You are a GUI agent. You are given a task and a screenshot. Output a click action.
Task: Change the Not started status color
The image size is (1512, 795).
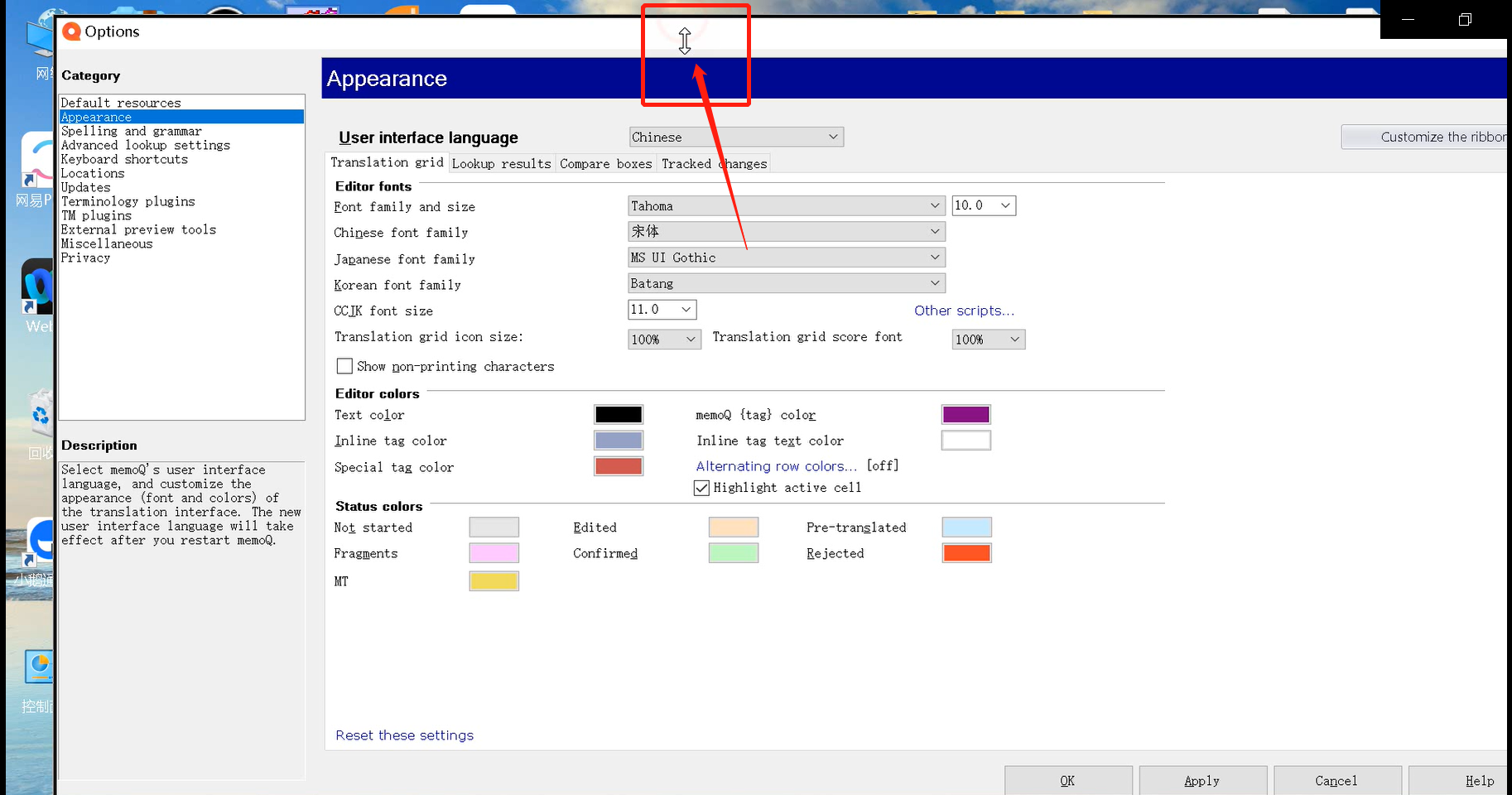[494, 528]
